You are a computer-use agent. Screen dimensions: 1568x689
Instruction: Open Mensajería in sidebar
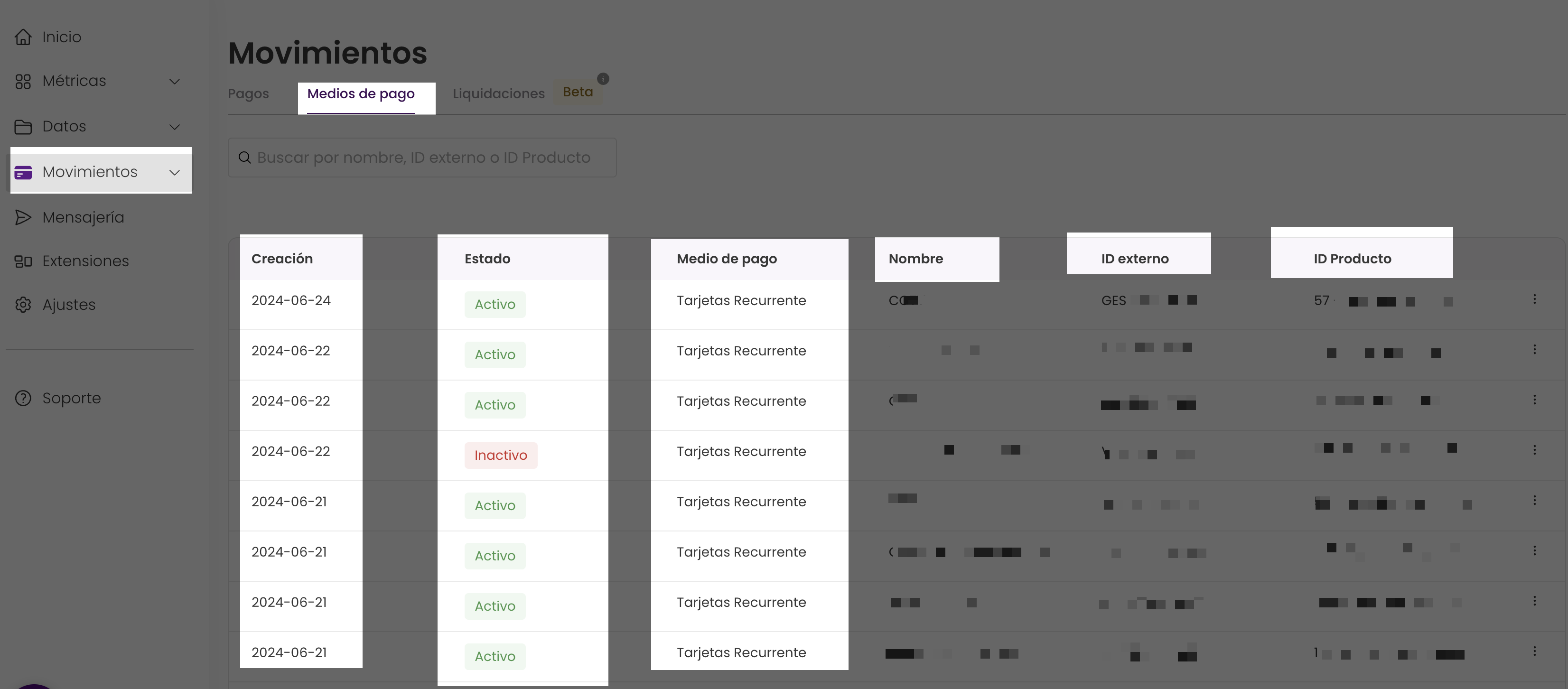point(84,217)
